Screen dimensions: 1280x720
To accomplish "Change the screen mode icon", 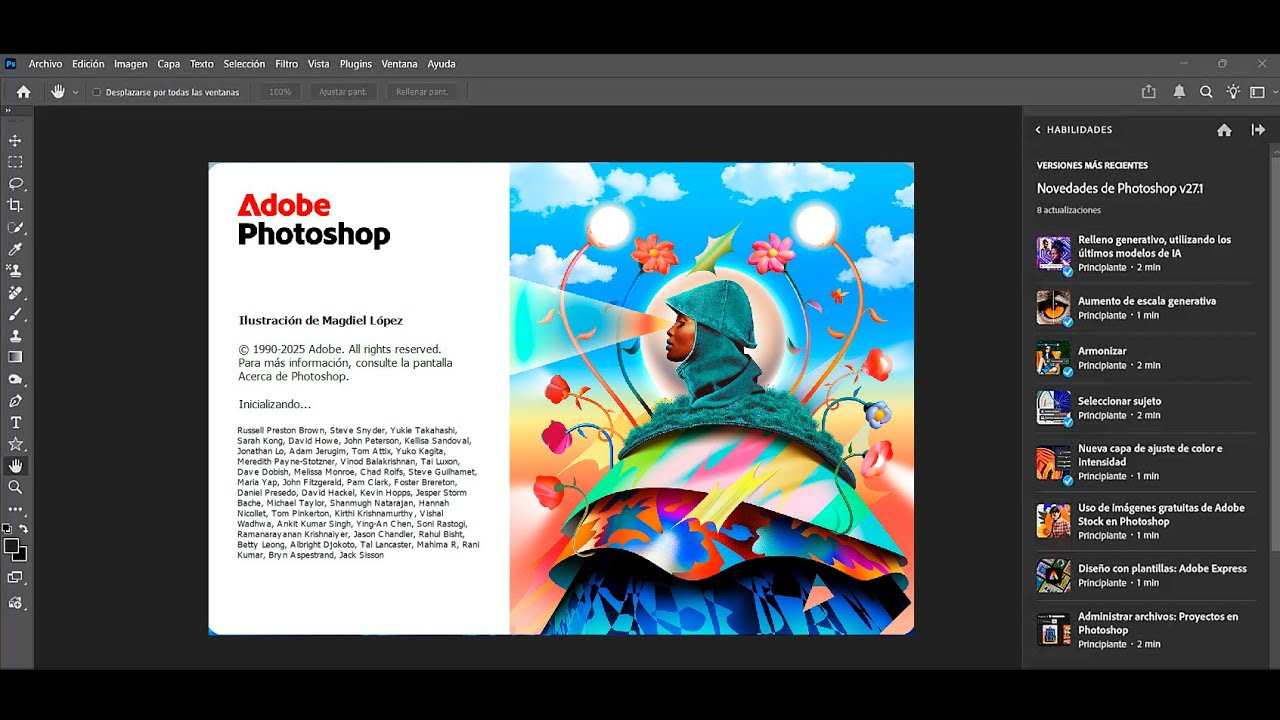I will click(x=15, y=577).
